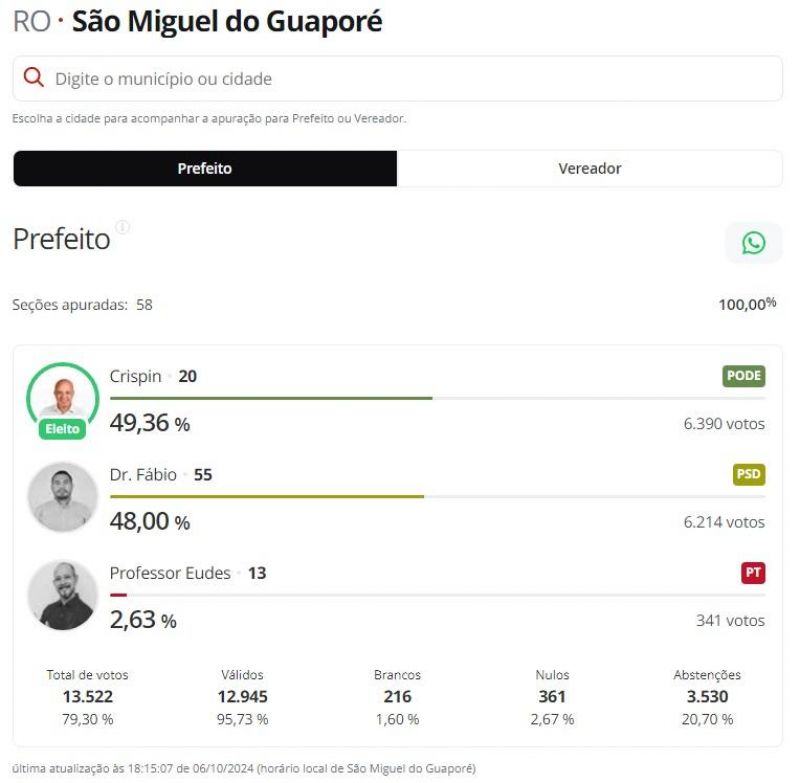This screenshot has width=800, height=783.
Task: Share results via the WhatsApp icon
Action: point(752,242)
